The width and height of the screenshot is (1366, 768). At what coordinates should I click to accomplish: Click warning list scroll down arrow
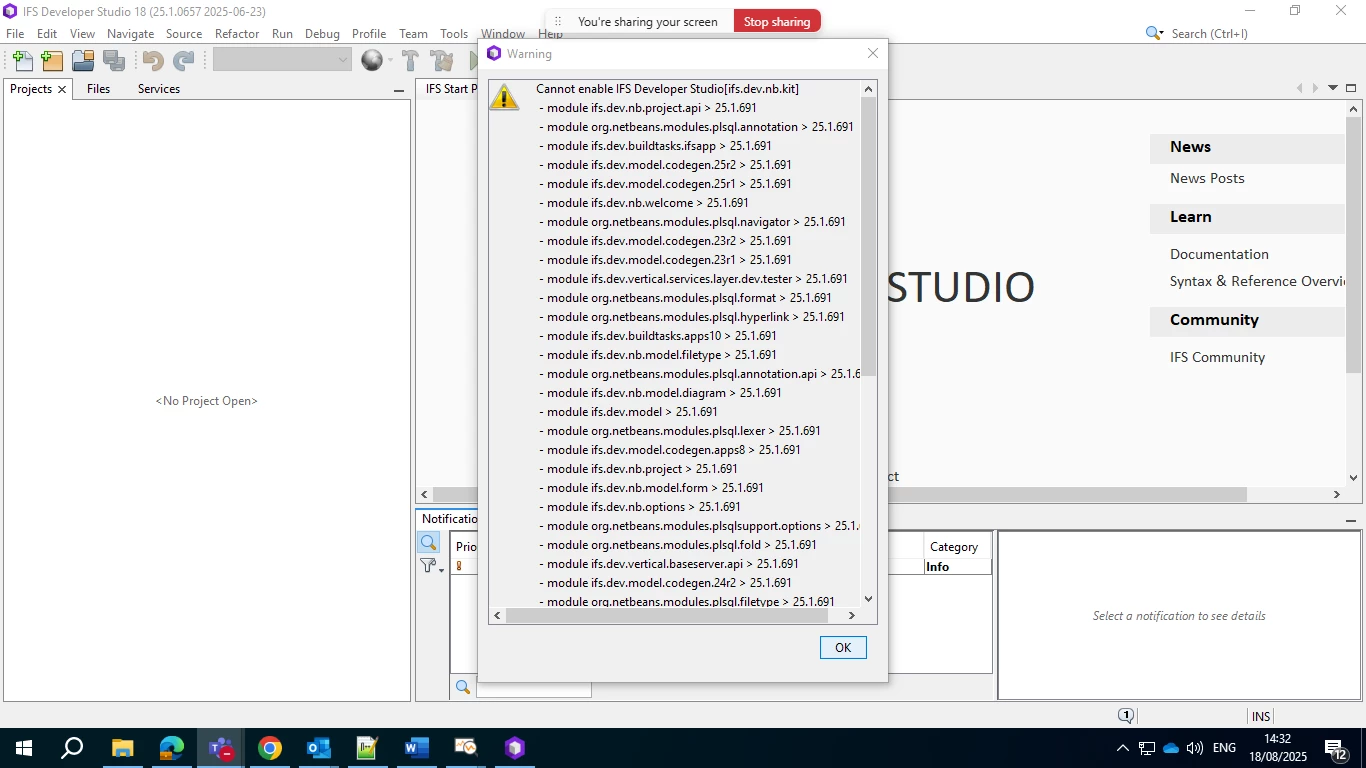click(868, 599)
